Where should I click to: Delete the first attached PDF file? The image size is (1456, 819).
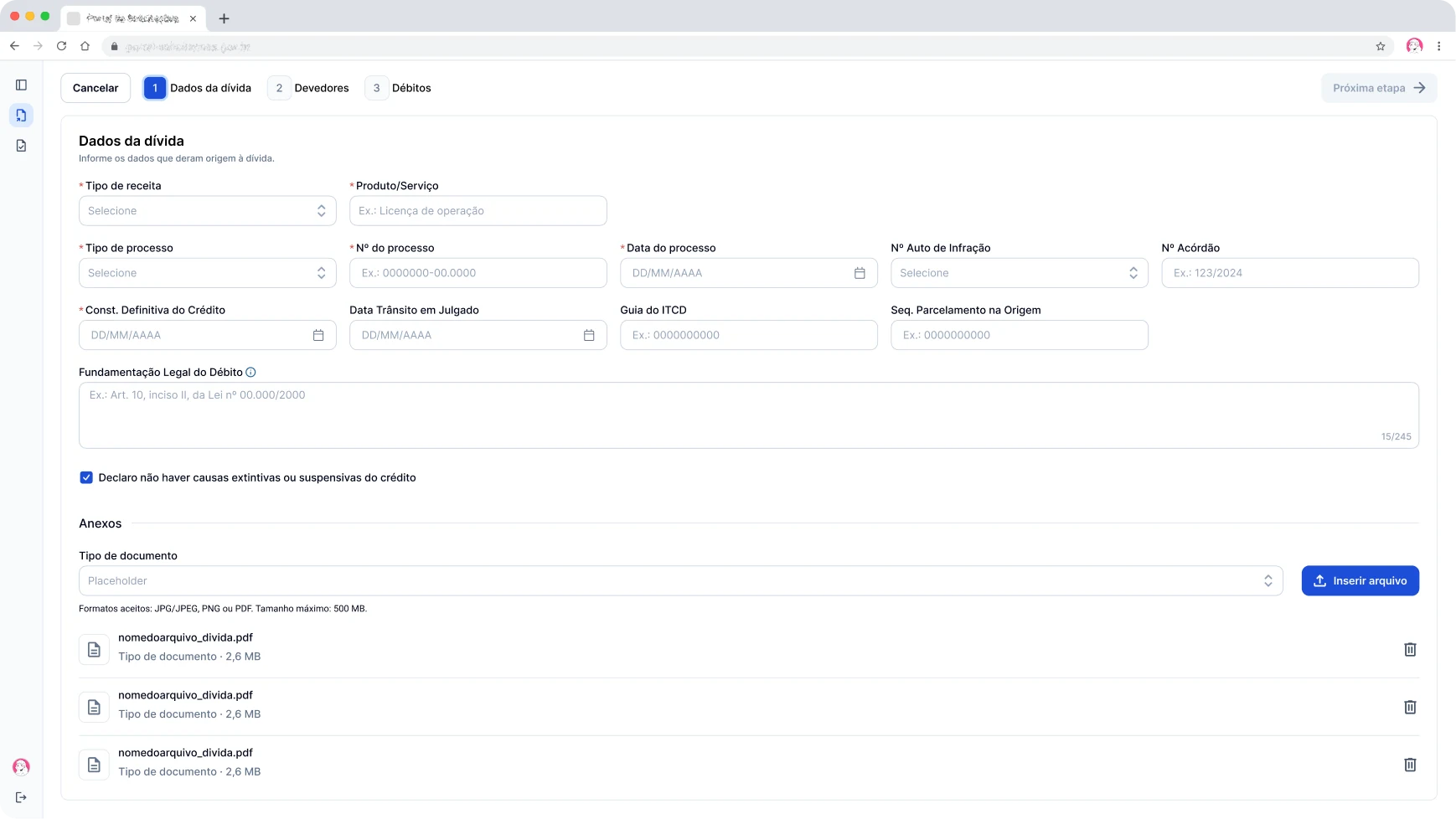point(1410,649)
